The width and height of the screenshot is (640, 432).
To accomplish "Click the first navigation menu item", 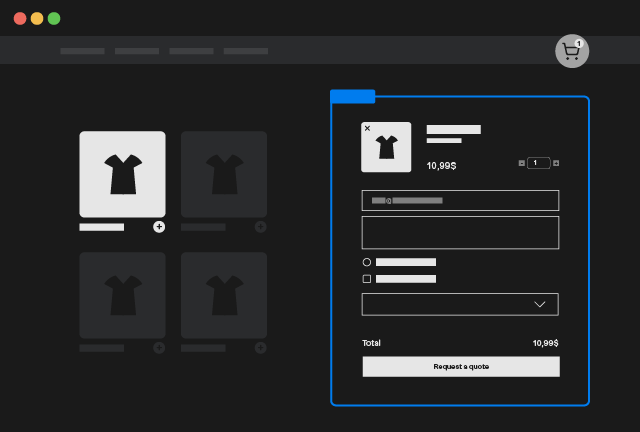I will (x=82, y=51).
